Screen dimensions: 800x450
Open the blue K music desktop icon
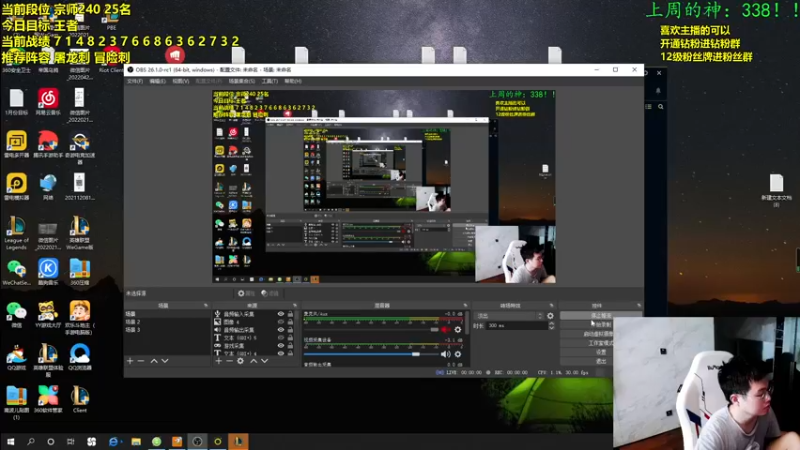pos(48,271)
